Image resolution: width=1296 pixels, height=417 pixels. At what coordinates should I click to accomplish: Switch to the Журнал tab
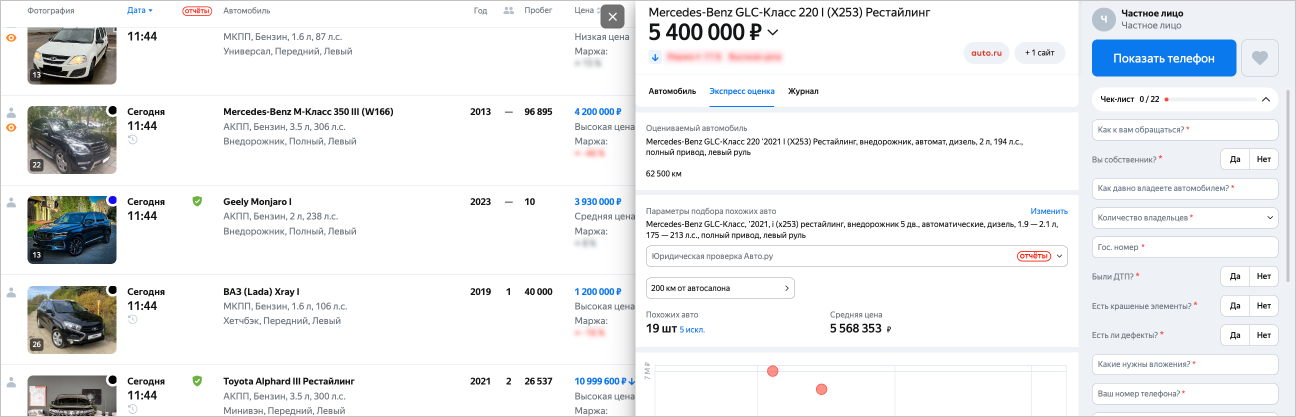click(803, 91)
